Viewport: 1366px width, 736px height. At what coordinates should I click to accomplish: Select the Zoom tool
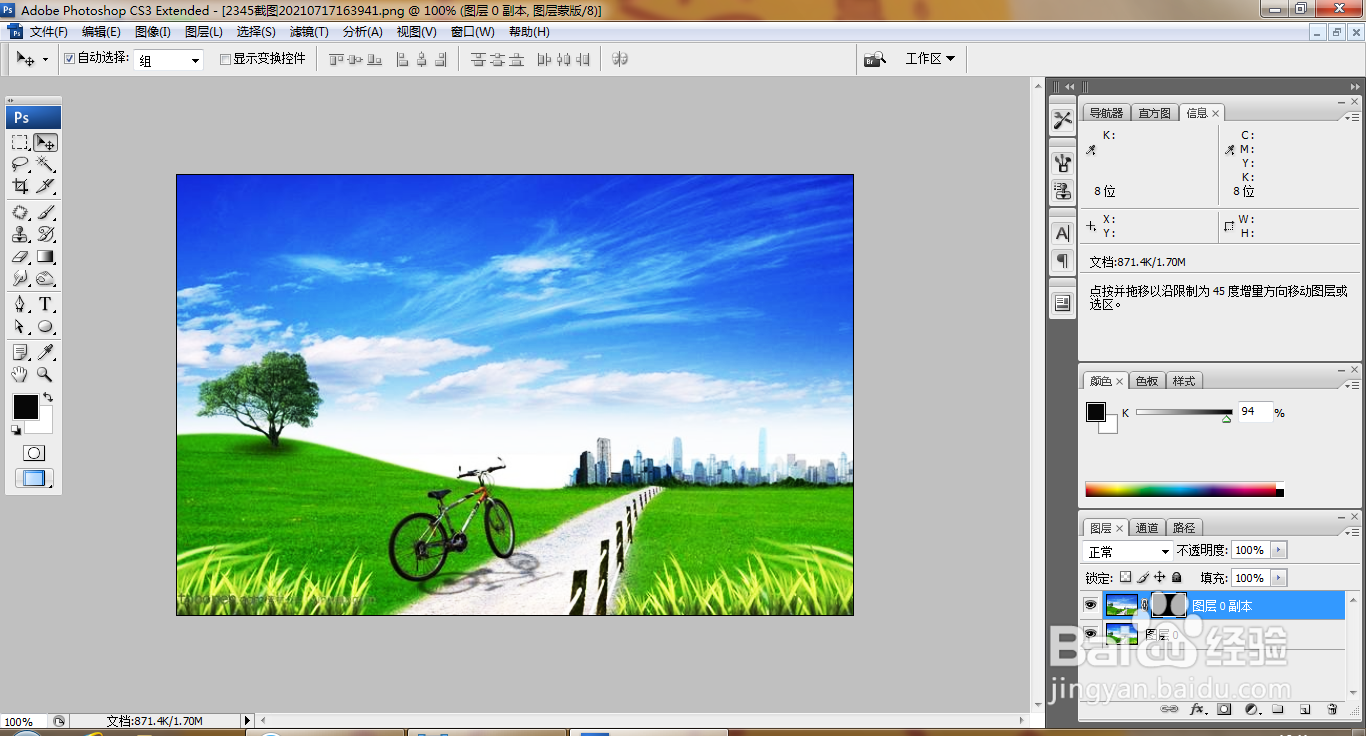pyautogui.click(x=46, y=375)
